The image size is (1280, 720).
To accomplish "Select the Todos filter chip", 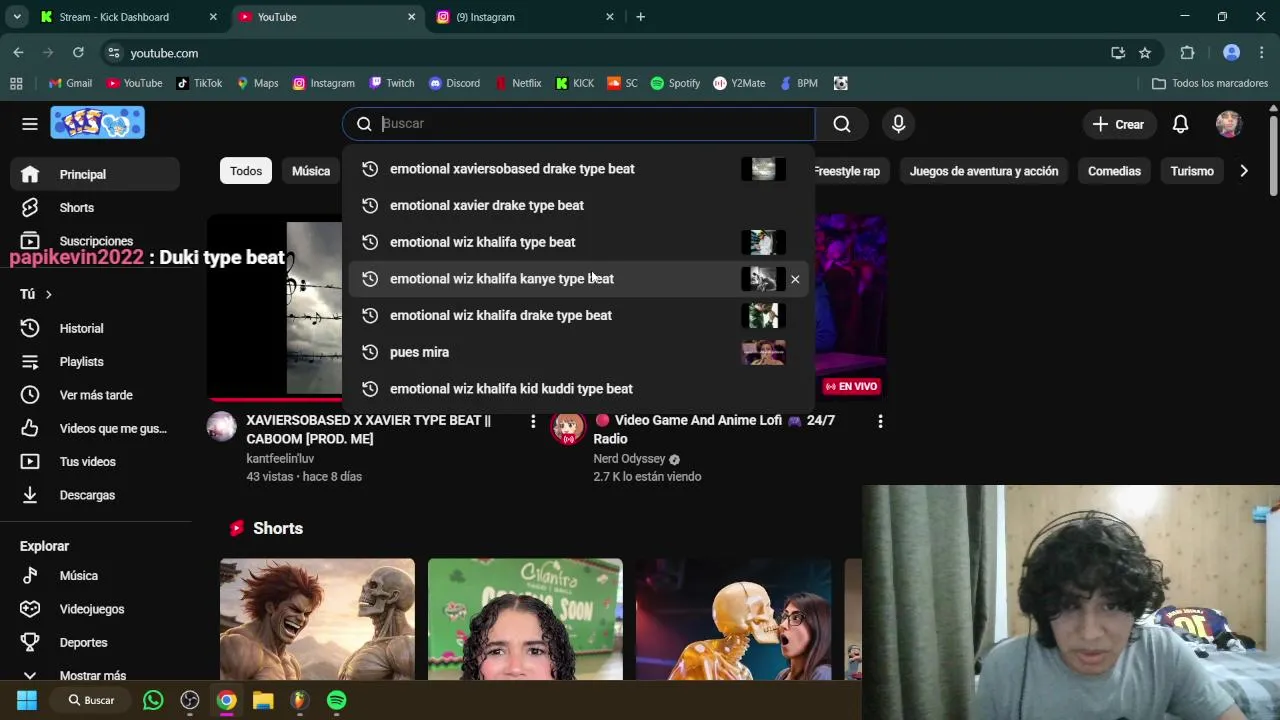I will (x=246, y=171).
